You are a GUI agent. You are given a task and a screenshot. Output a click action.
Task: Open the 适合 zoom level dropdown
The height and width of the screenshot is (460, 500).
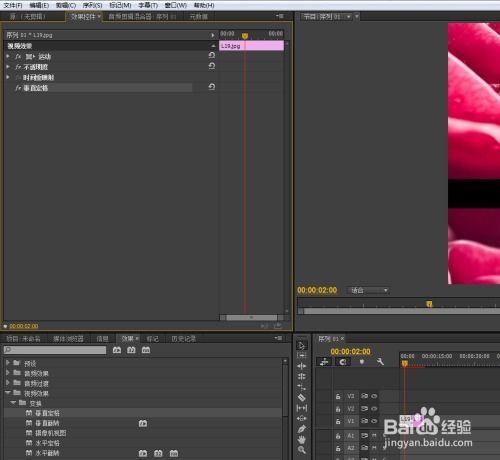click(x=368, y=290)
